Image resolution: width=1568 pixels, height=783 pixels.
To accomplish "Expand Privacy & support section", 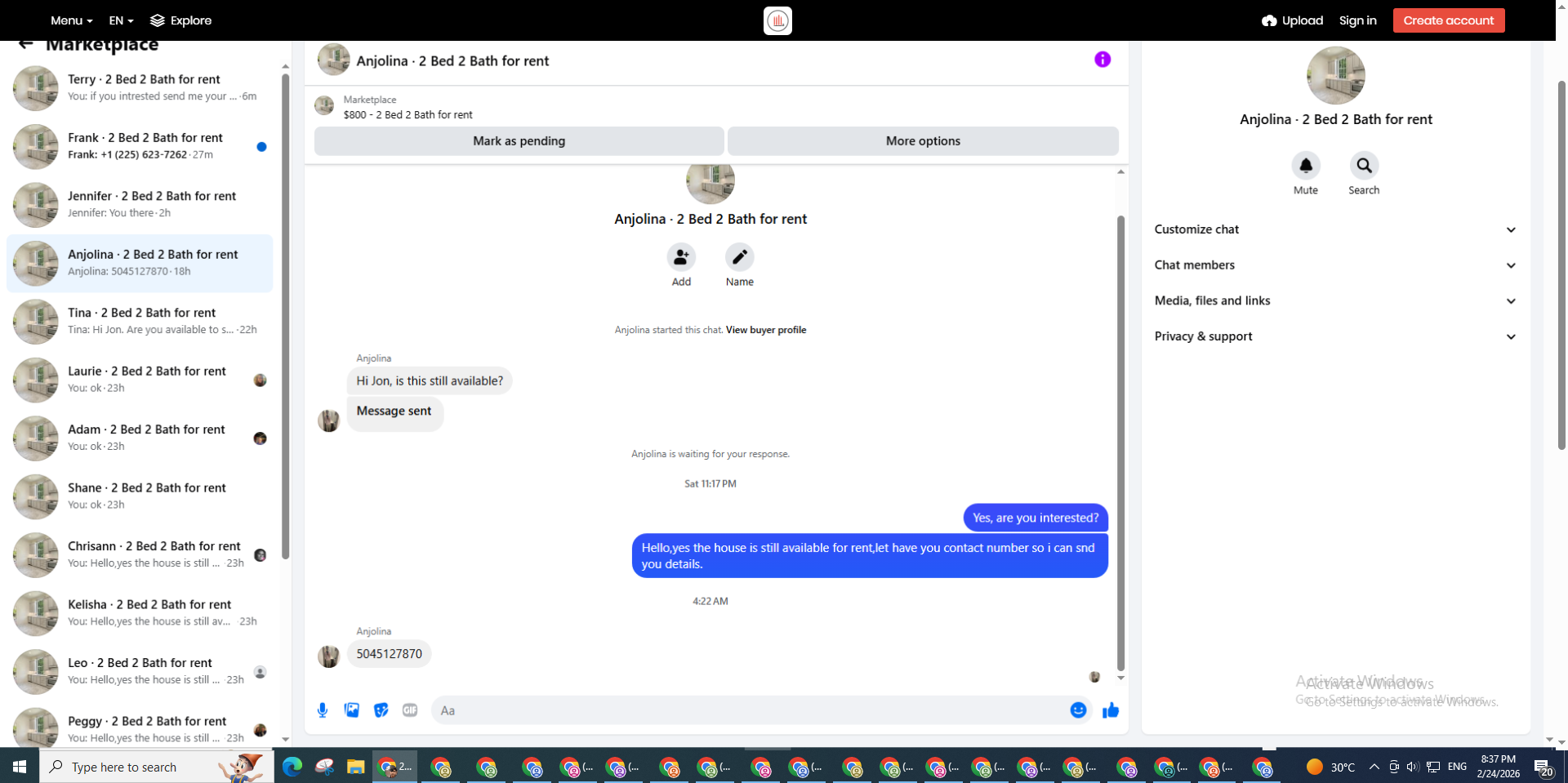I will 1335,336.
